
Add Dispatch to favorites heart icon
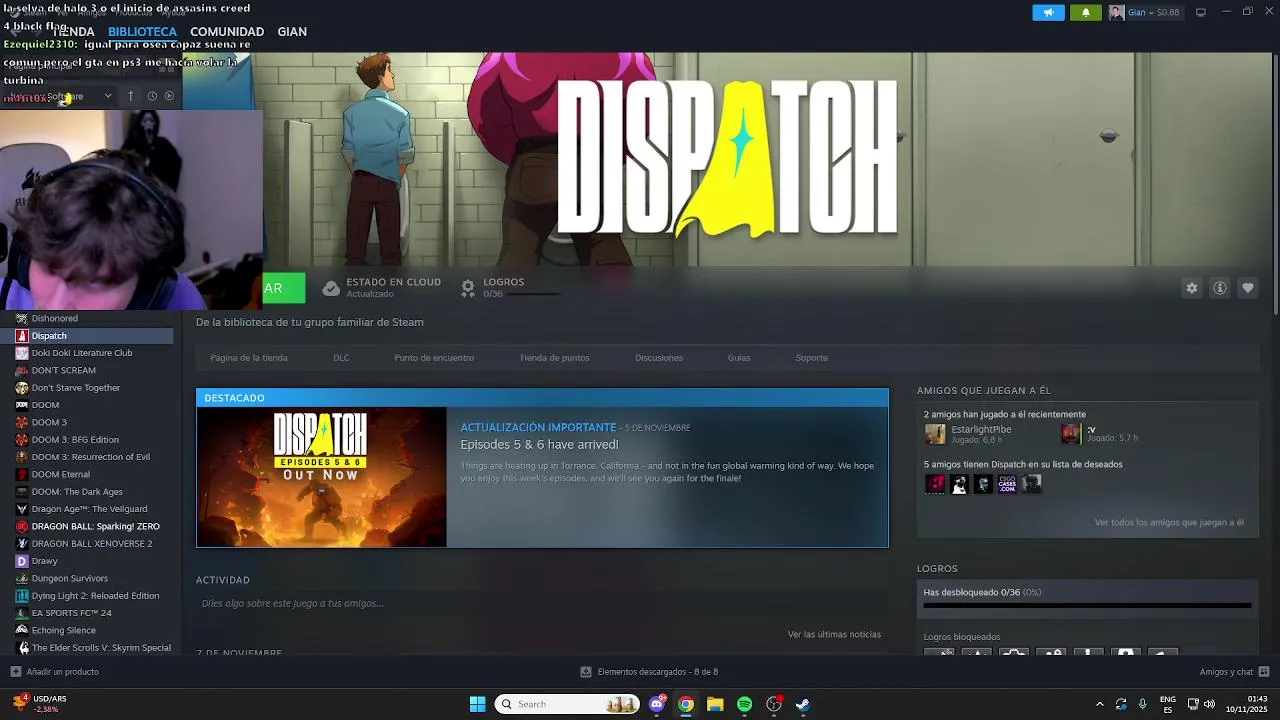[1248, 288]
